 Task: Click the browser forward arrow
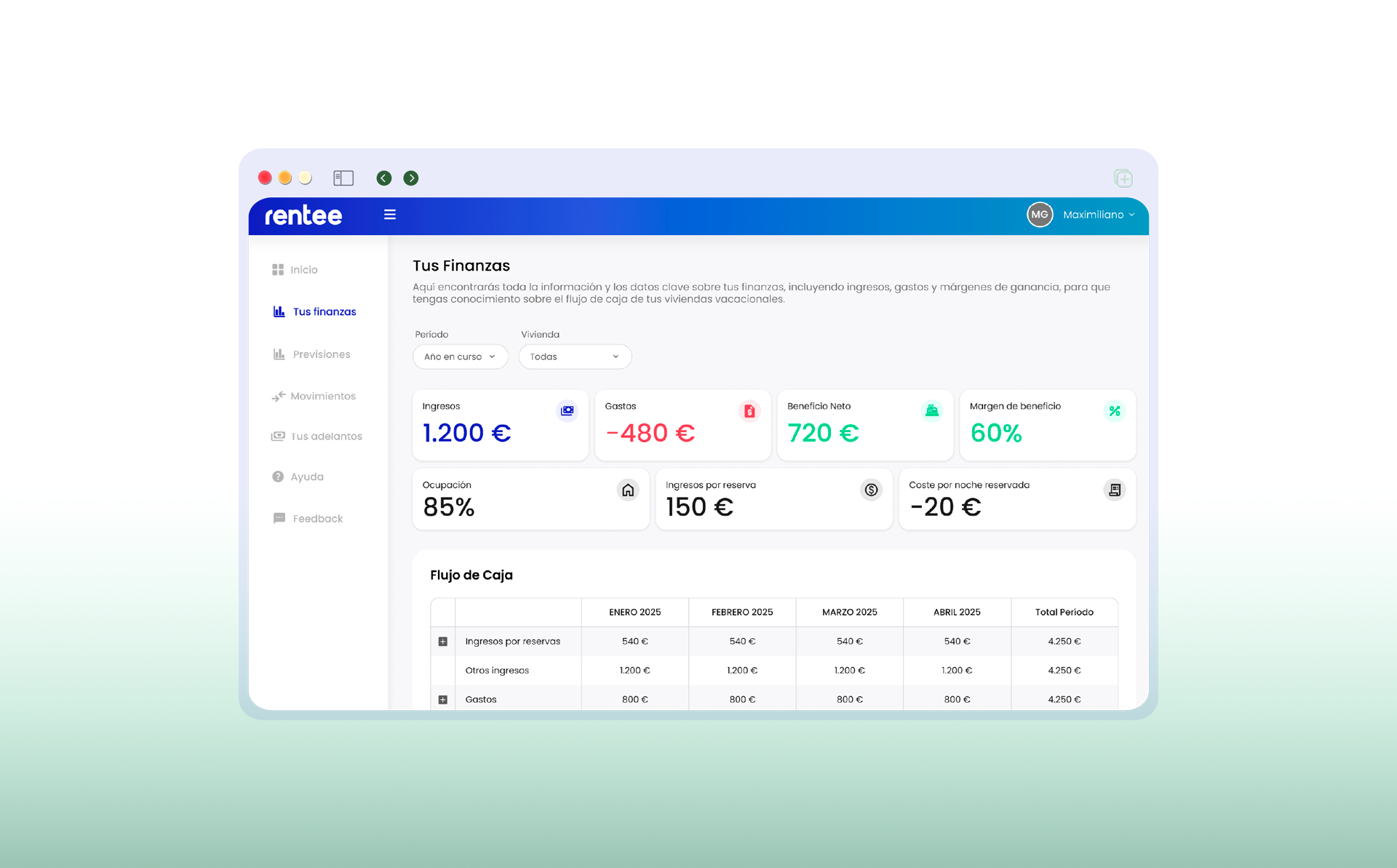411,178
